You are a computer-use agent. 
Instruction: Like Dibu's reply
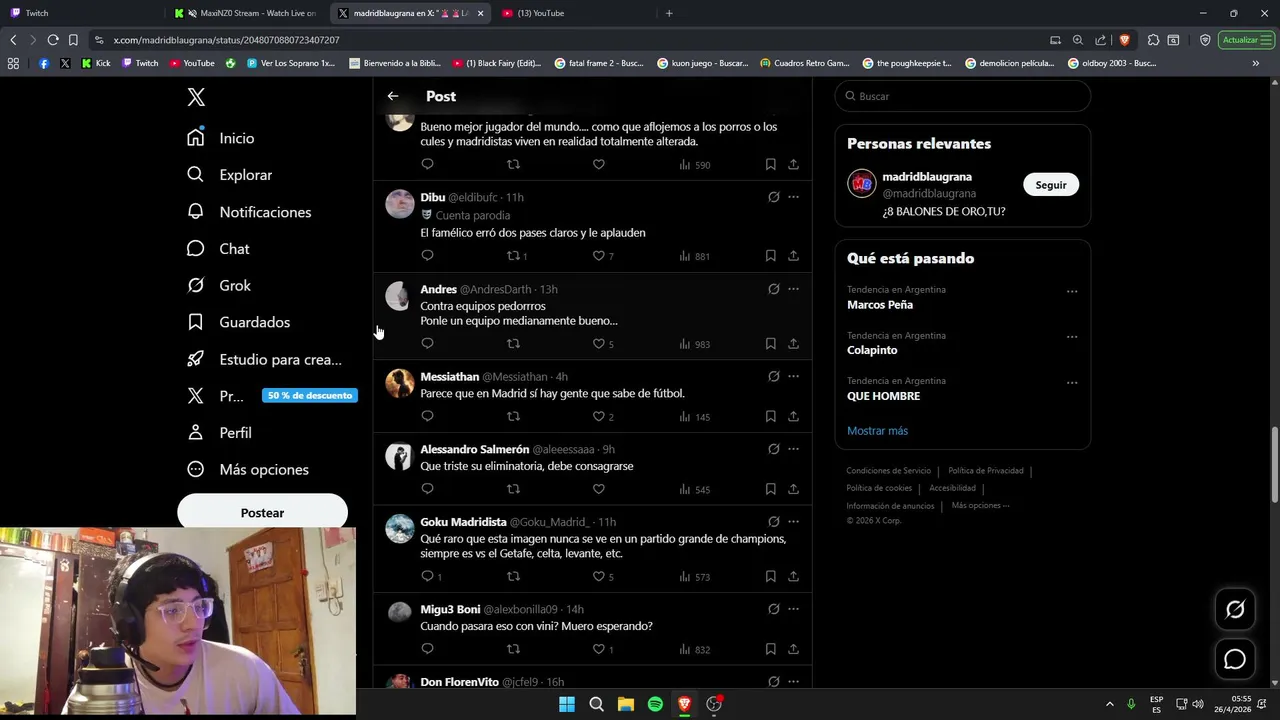(598, 256)
